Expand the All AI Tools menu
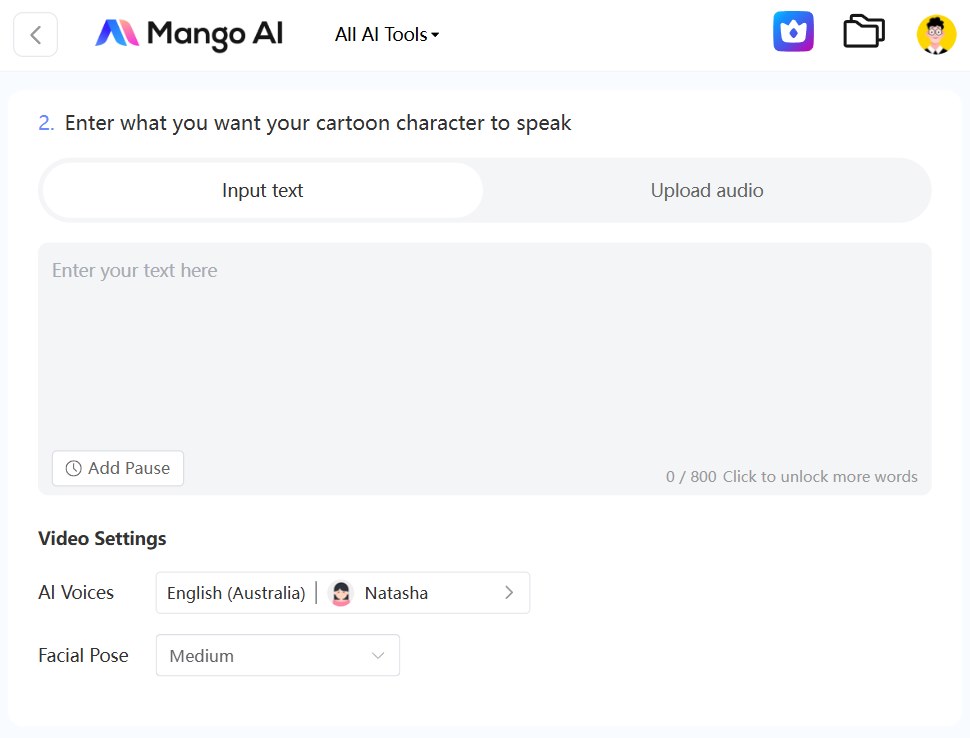This screenshot has height=738, width=970. pyautogui.click(x=386, y=35)
